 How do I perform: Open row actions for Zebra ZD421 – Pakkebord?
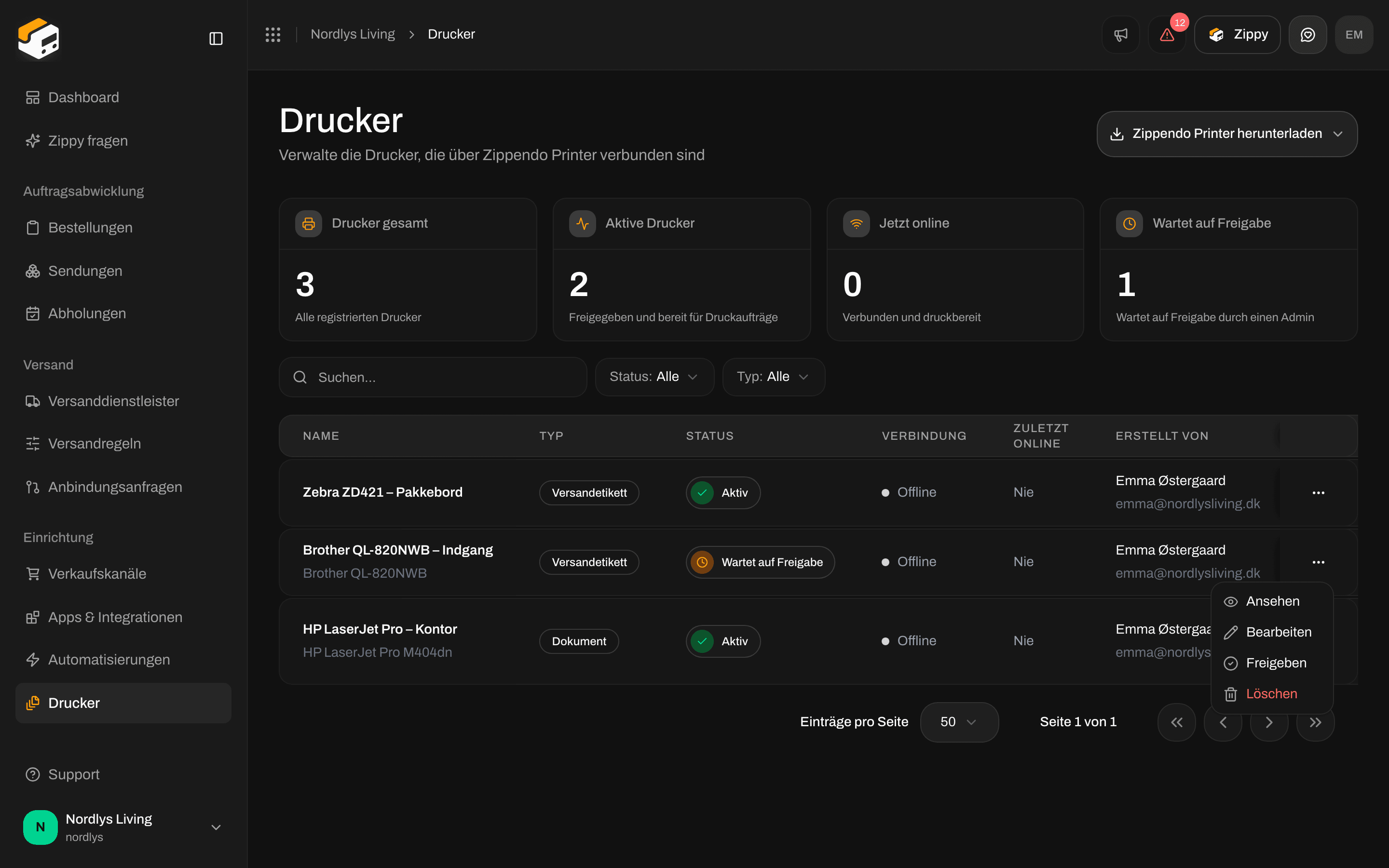click(x=1319, y=492)
